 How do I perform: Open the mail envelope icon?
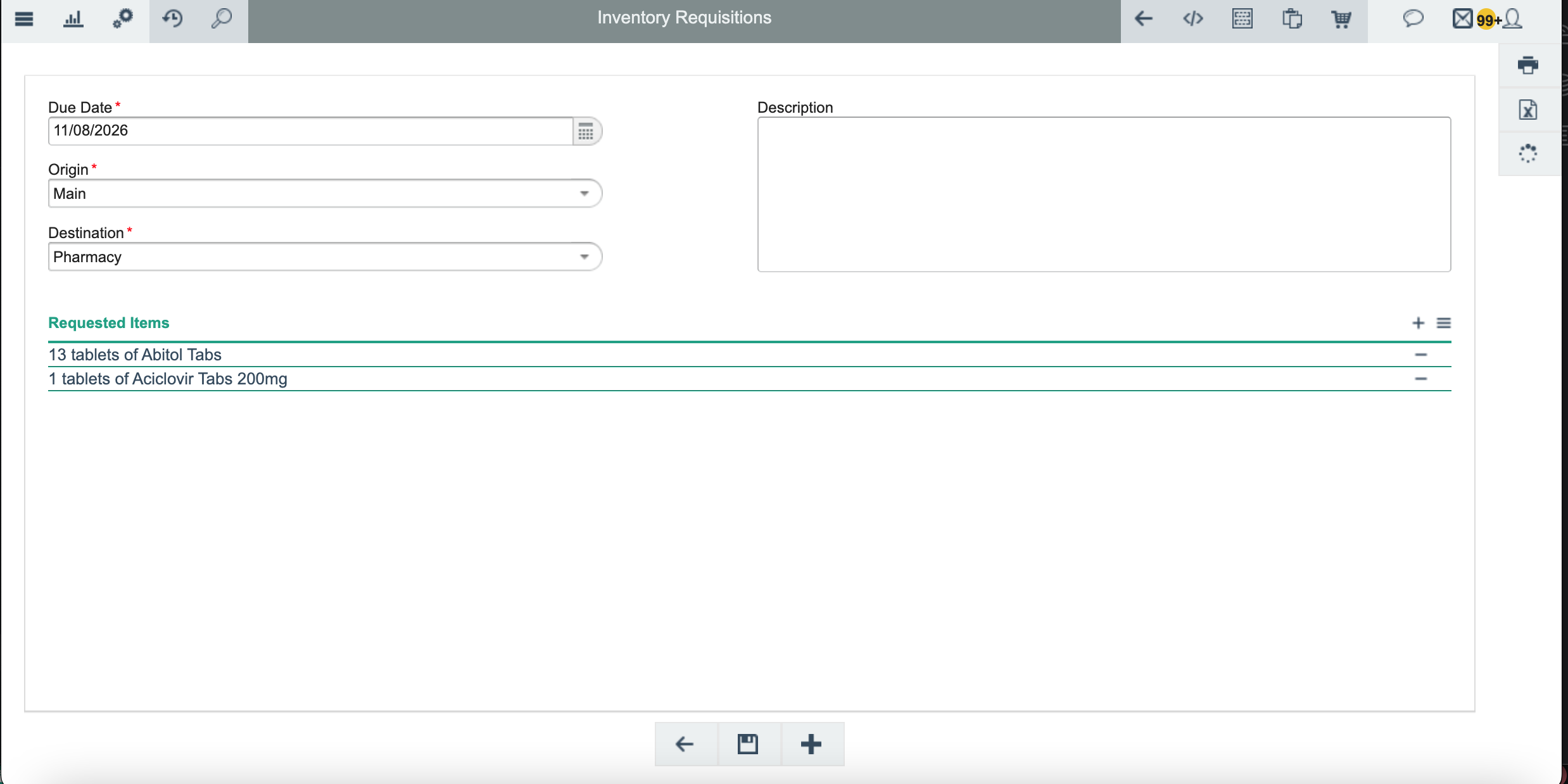tap(1462, 19)
